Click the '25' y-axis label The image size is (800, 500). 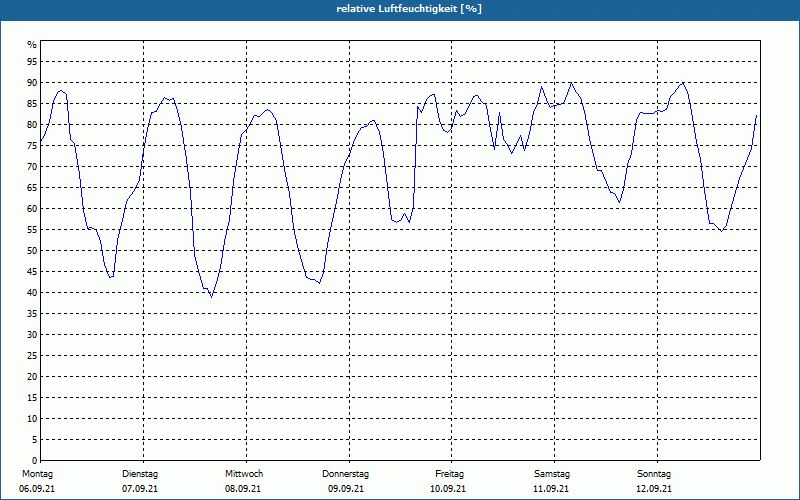(x=32, y=356)
